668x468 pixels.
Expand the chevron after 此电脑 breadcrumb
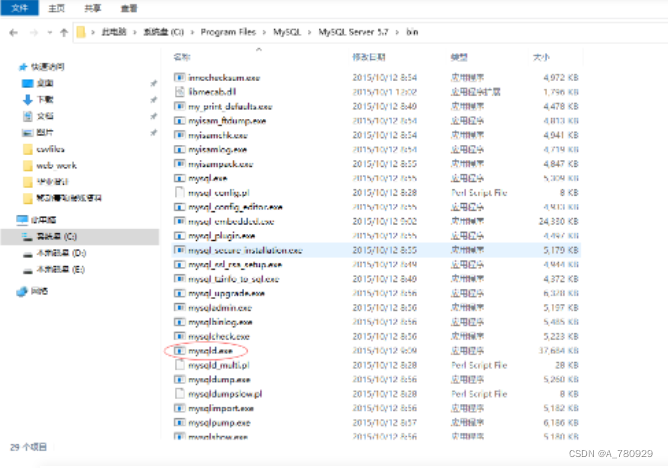[x=135, y=32]
